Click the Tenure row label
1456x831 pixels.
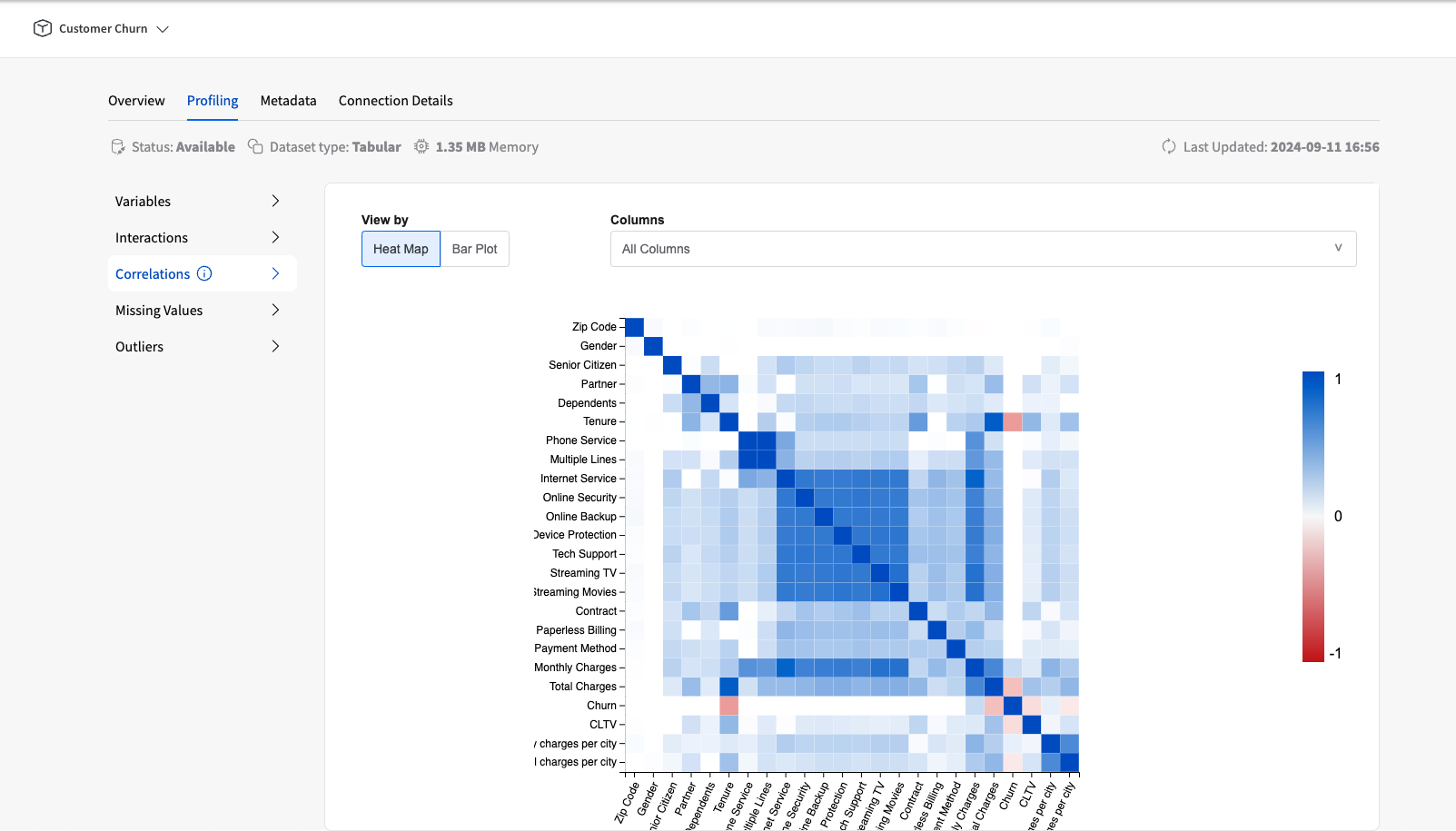coord(599,421)
